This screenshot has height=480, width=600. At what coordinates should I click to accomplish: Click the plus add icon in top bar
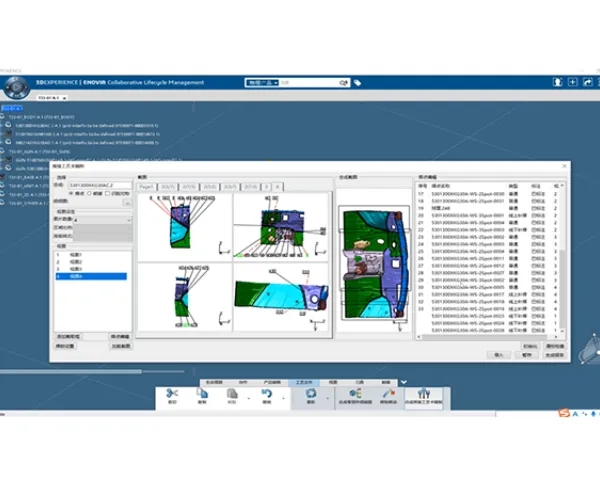572,82
